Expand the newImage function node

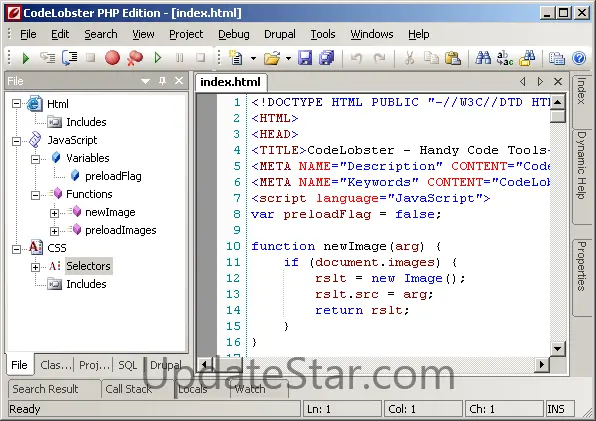[x=54, y=213]
